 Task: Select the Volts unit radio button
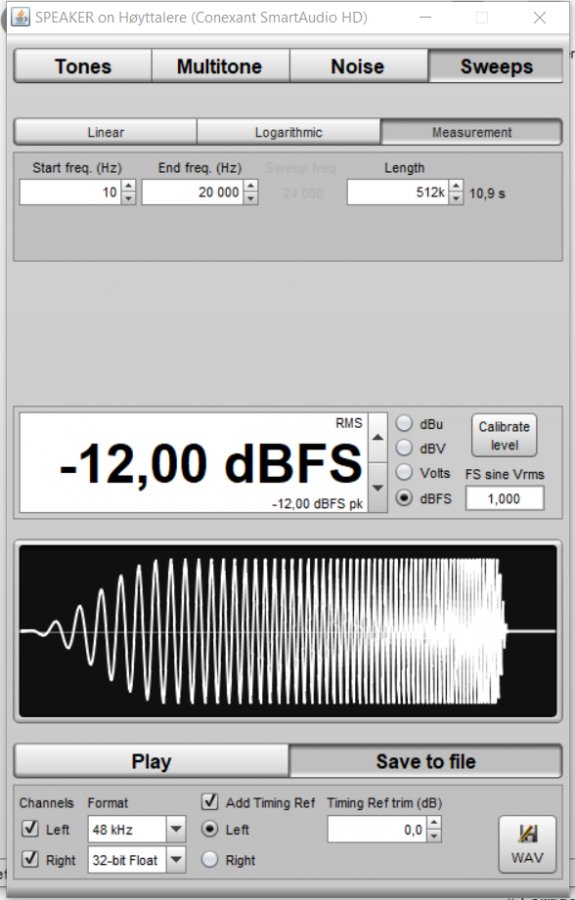pos(404,472)
